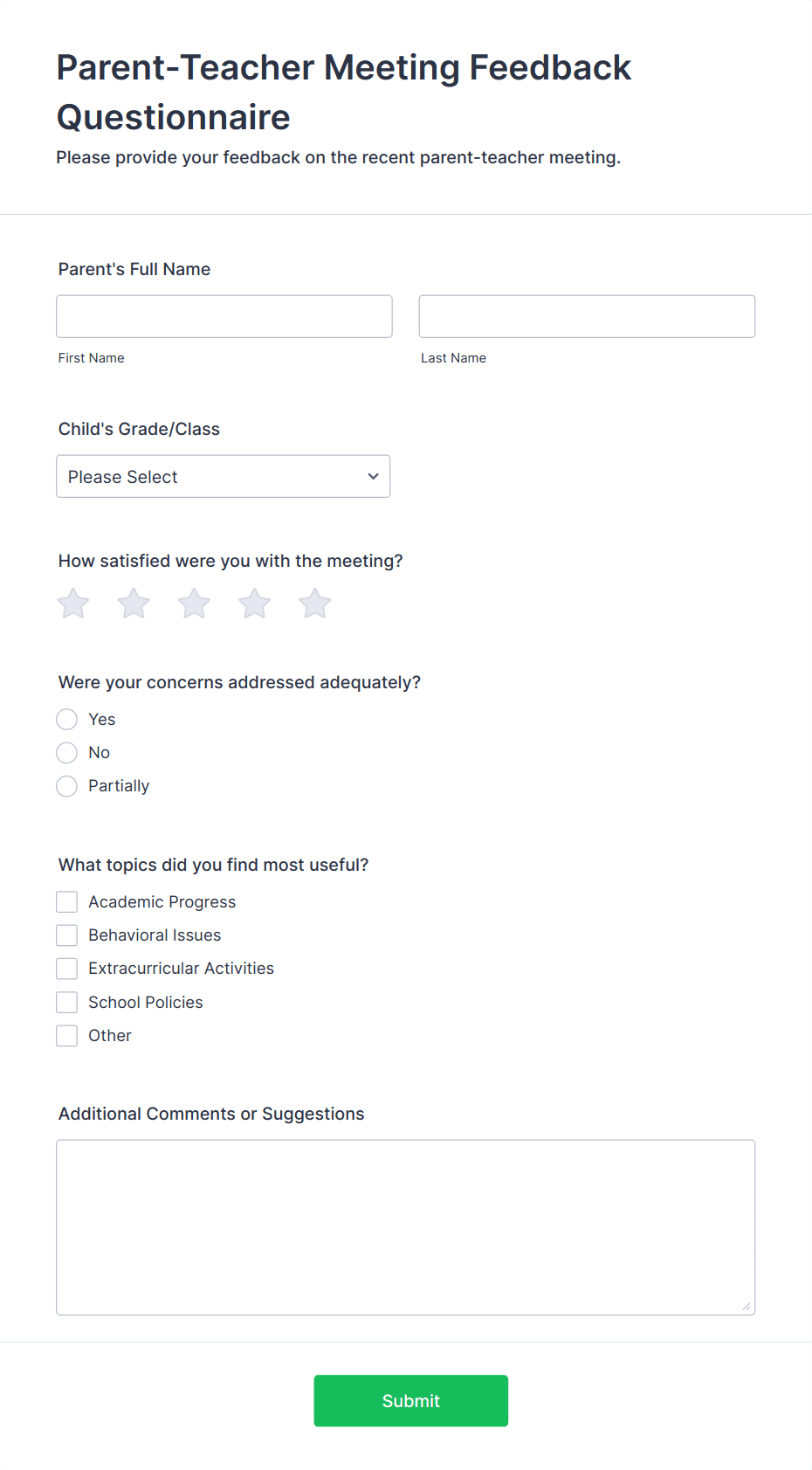The height and width of the screenshot is (1470, 812).
Task: Select Partially as your answer
Action: 66,786
